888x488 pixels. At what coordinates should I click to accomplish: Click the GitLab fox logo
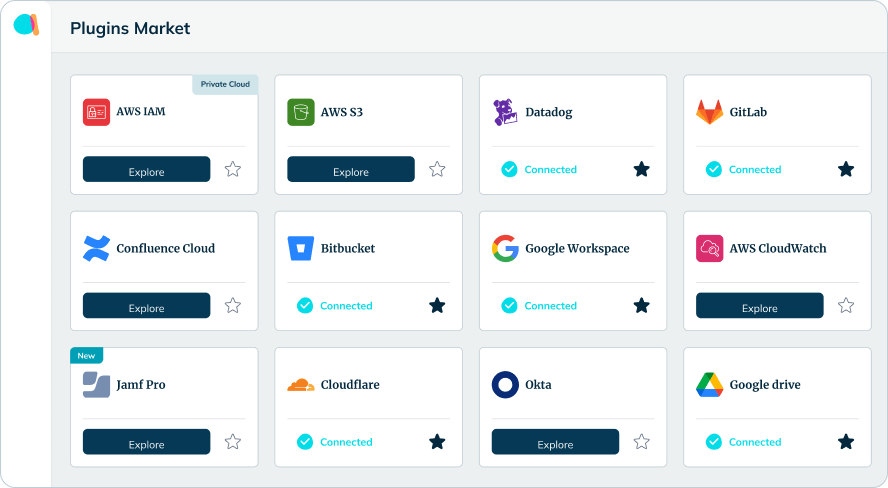[710, 112]
